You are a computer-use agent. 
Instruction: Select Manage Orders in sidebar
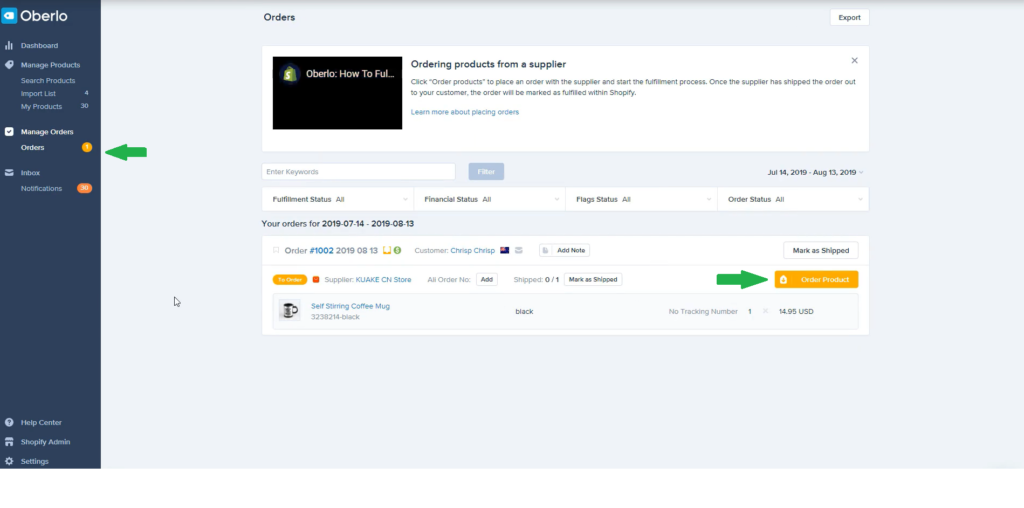click(x=47, y=132)
